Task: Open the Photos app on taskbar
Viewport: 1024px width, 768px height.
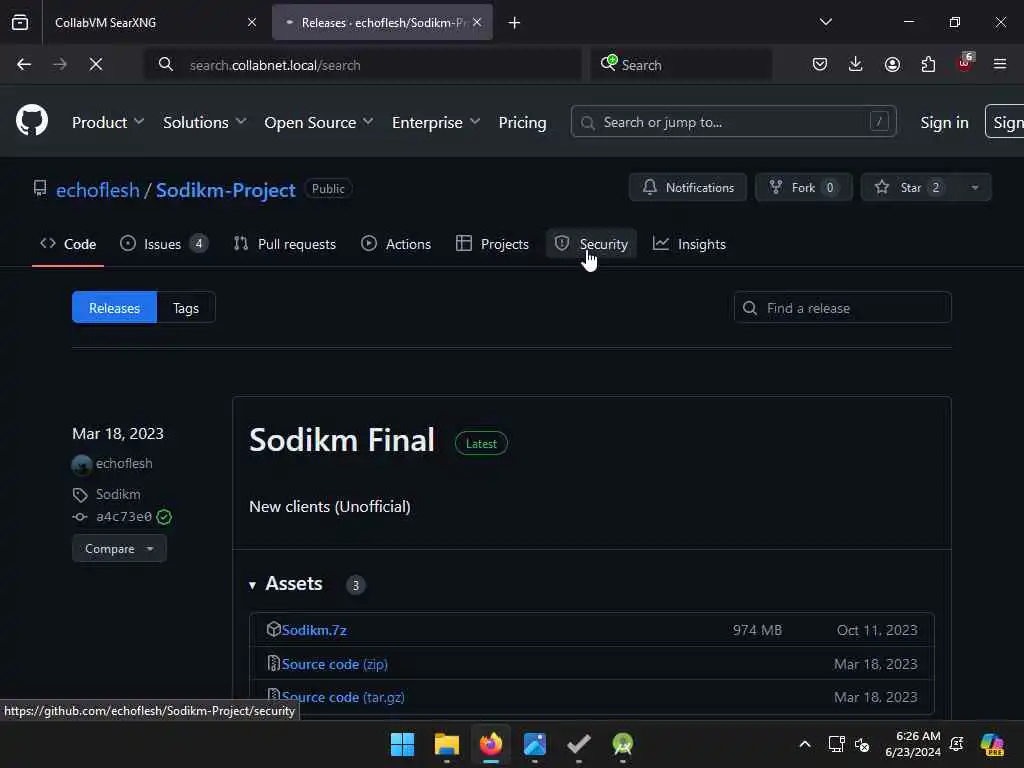Action: 535,744
